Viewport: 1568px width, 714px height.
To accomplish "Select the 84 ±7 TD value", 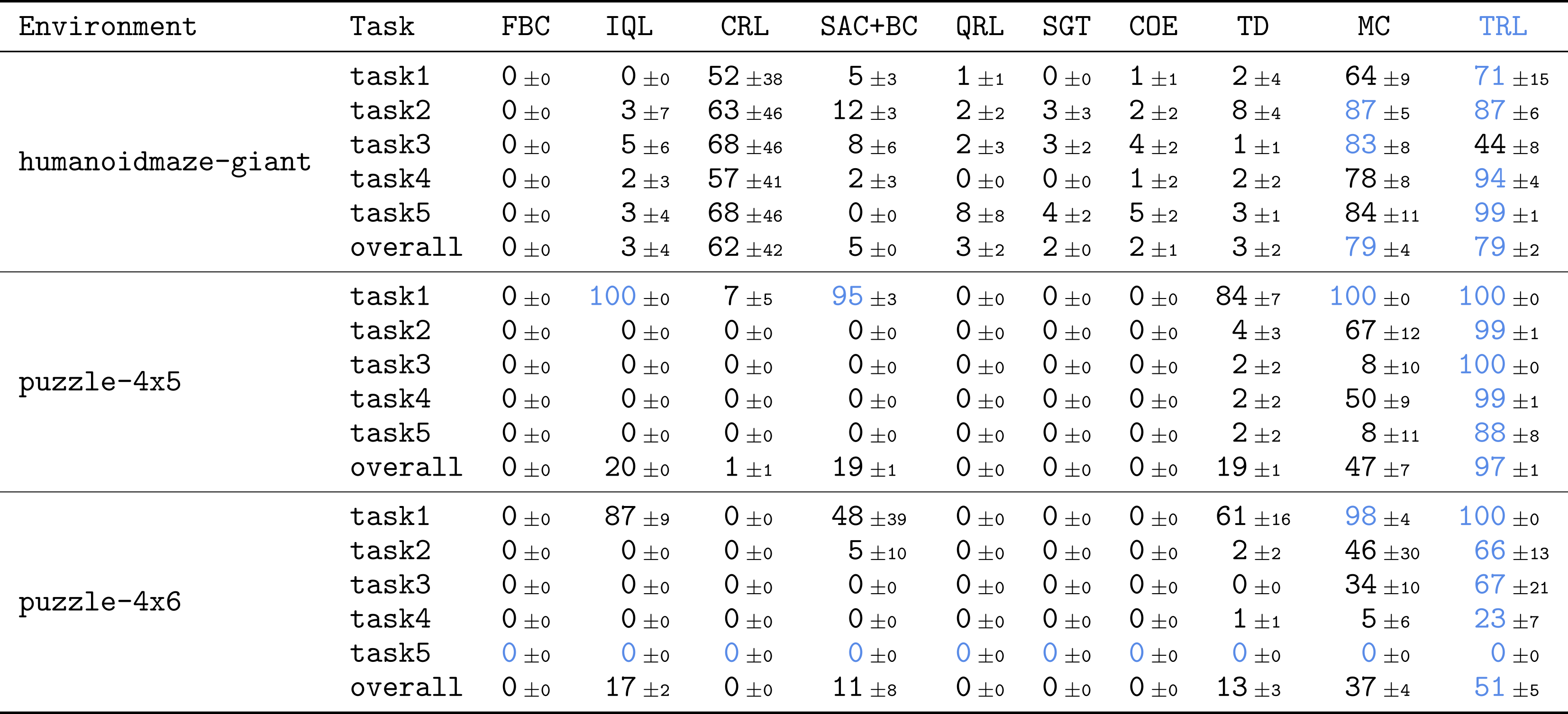I will pos(1248,297).
